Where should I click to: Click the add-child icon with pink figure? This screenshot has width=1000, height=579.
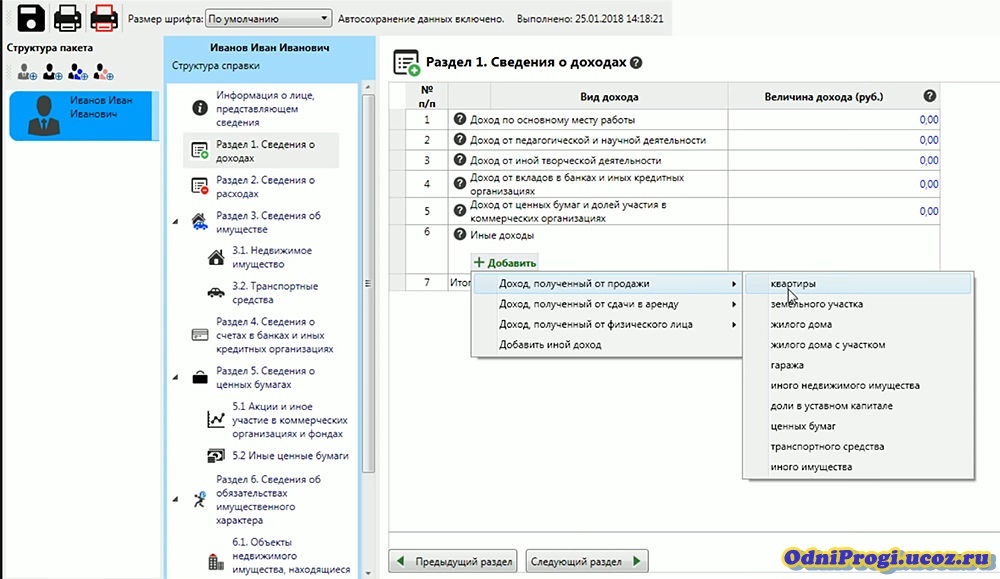(103, 72)
